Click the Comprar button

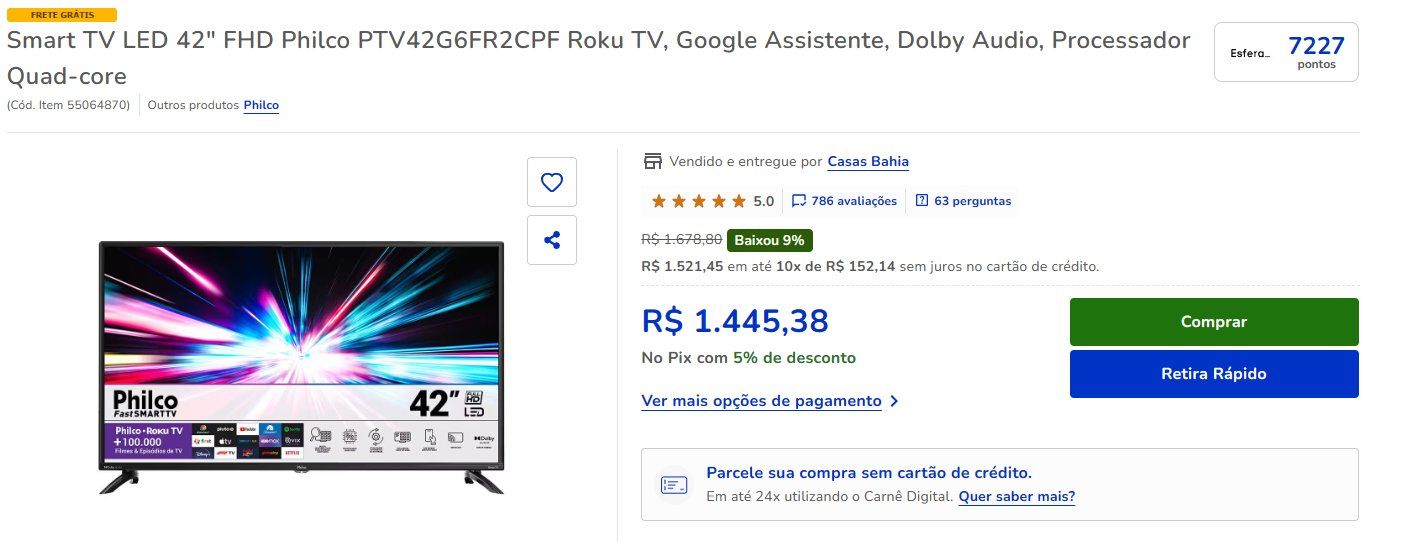[1214, 322]
